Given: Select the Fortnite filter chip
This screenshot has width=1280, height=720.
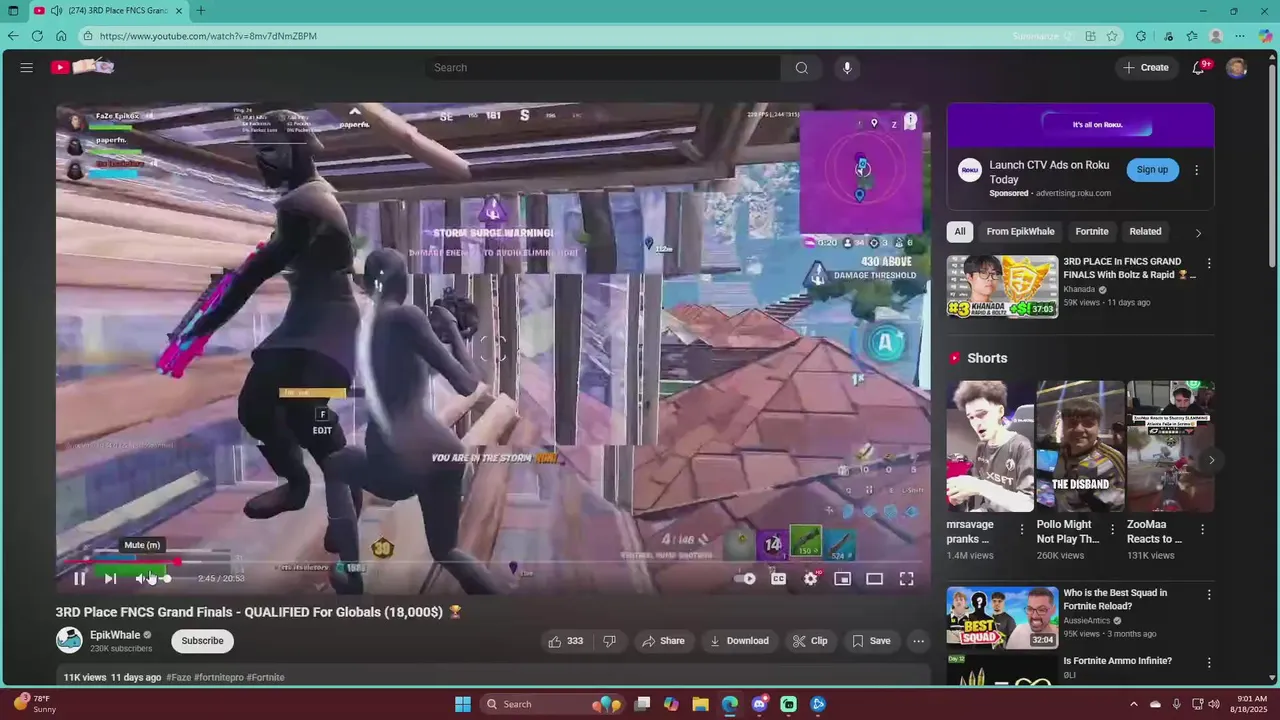Looking at the screenshot, I should pos(1092,231).
